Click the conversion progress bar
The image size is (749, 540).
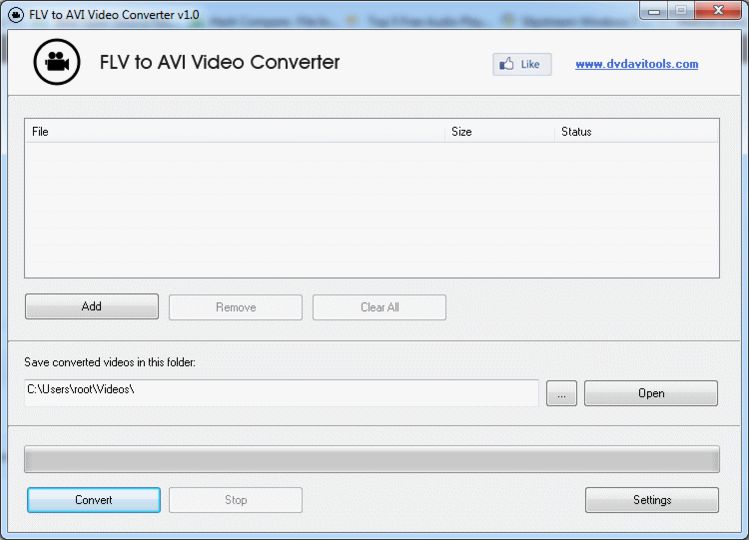pos(372,459)
